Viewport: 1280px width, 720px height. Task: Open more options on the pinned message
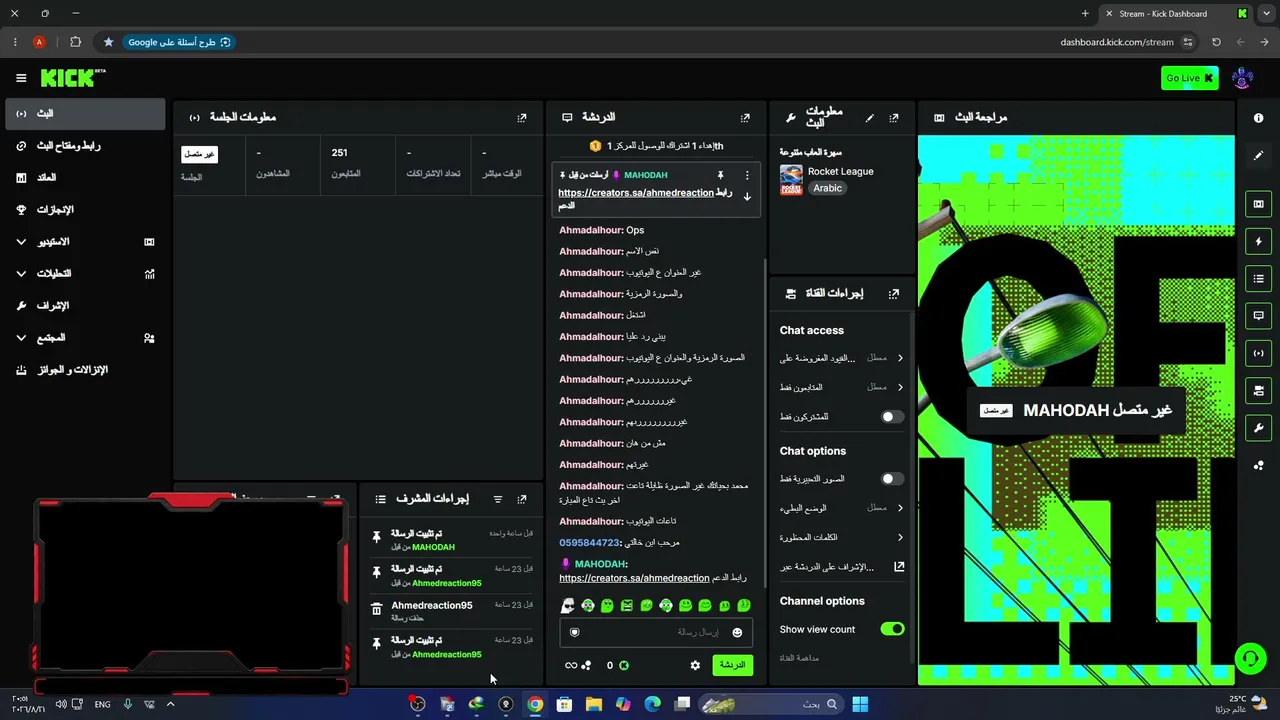(x=747, y=175)
